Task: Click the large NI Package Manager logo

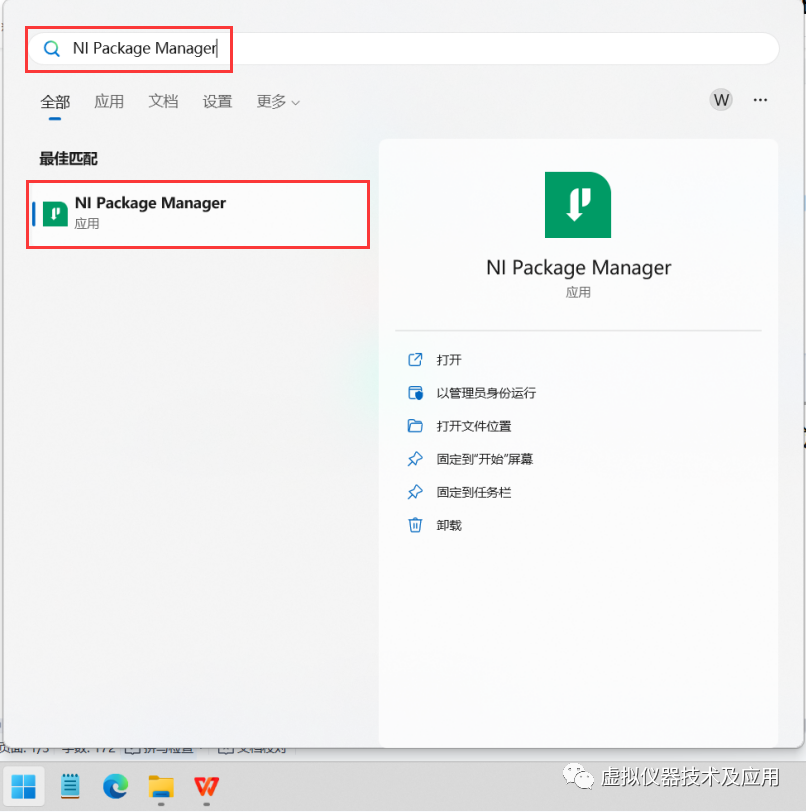Action: point(578,205)
